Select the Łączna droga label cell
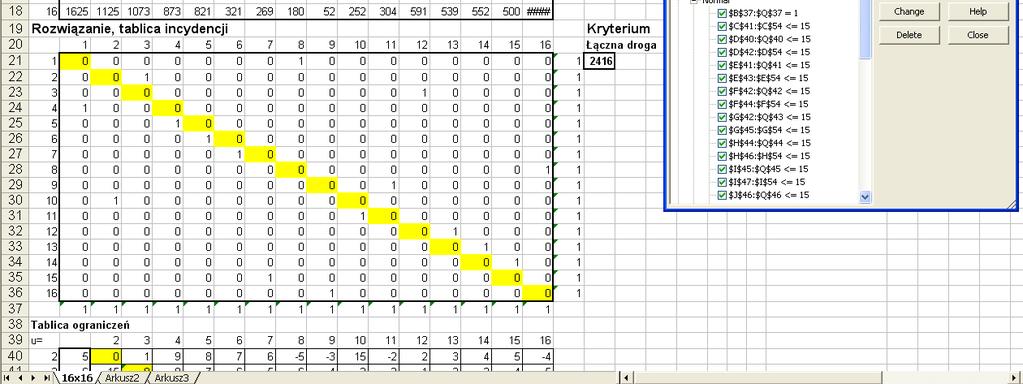1023x384 pixels. click(620, 46)
